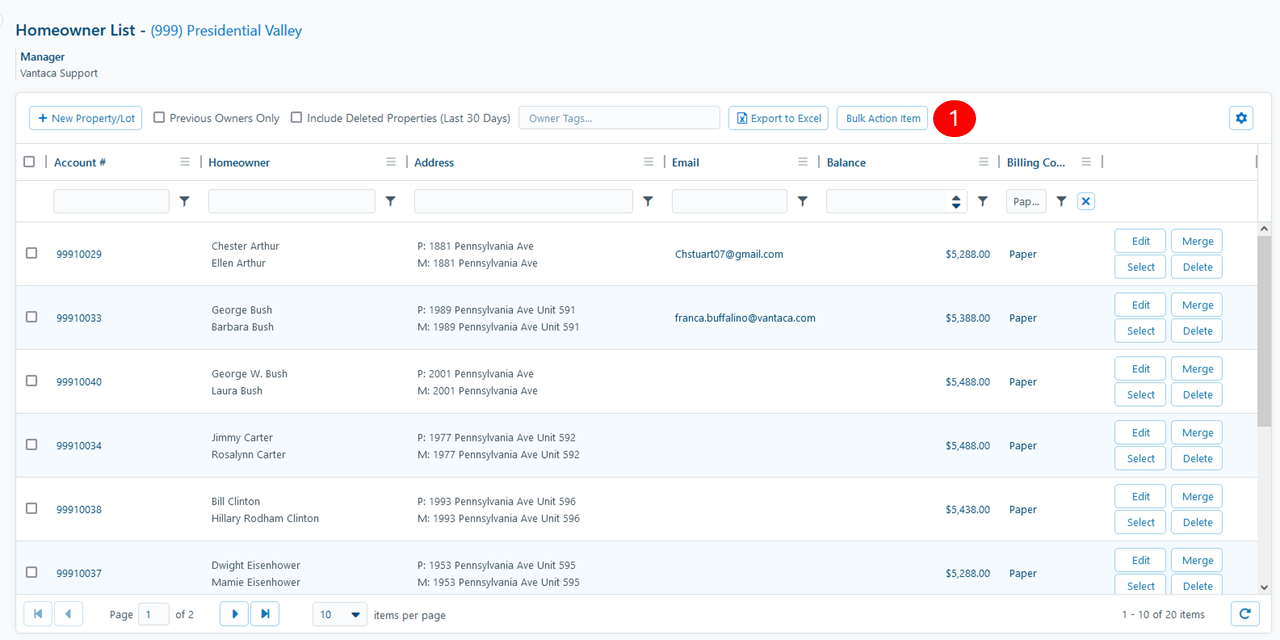The width and height of the screenshot is (1280, 640).
Task: Clear the Billing Communication filter with X
Action: [1086, 201]
